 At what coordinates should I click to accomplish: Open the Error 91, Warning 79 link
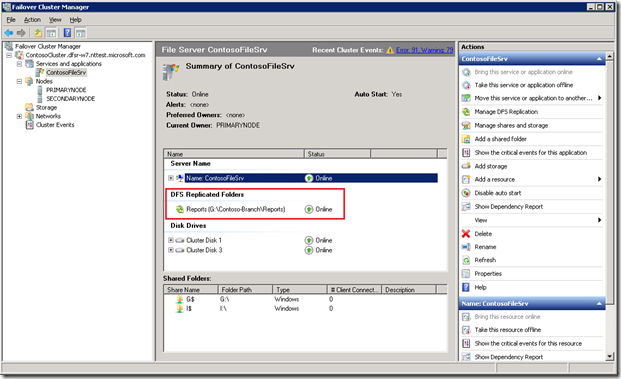pyautogui.click(x=425, y=50)
